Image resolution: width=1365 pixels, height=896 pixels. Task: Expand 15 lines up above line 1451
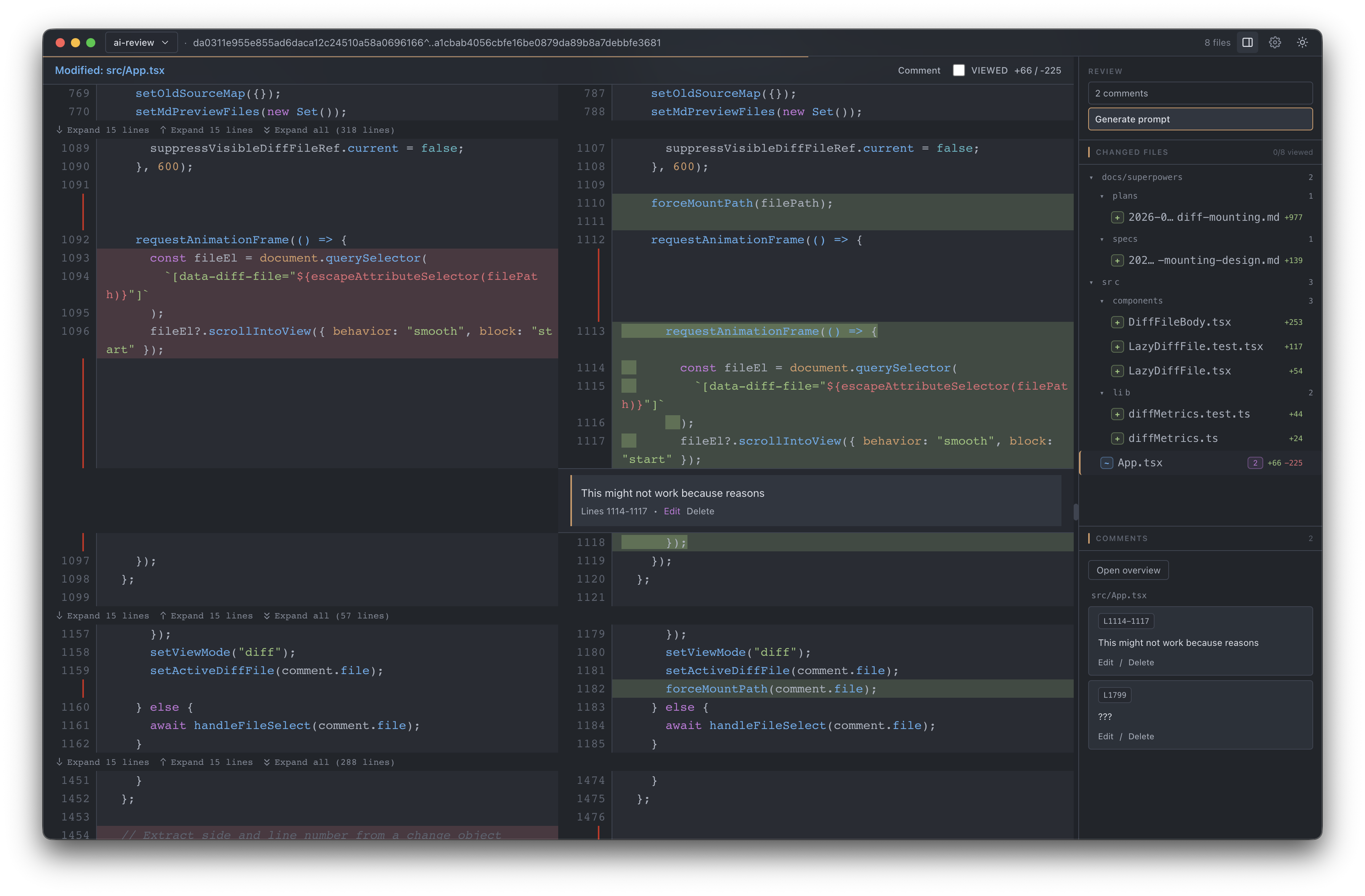207,762
